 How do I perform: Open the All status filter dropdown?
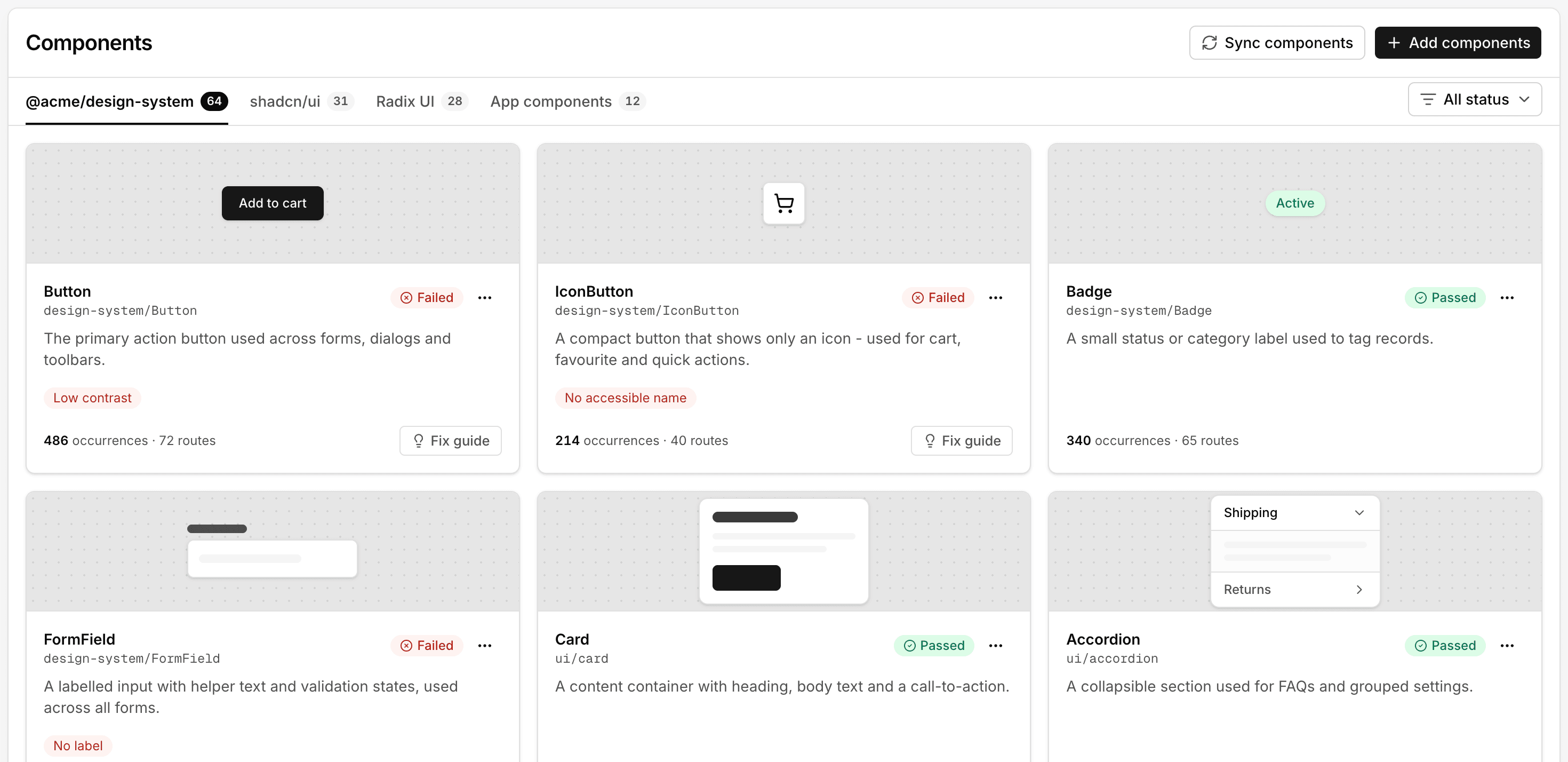(x=1474, y=99)
